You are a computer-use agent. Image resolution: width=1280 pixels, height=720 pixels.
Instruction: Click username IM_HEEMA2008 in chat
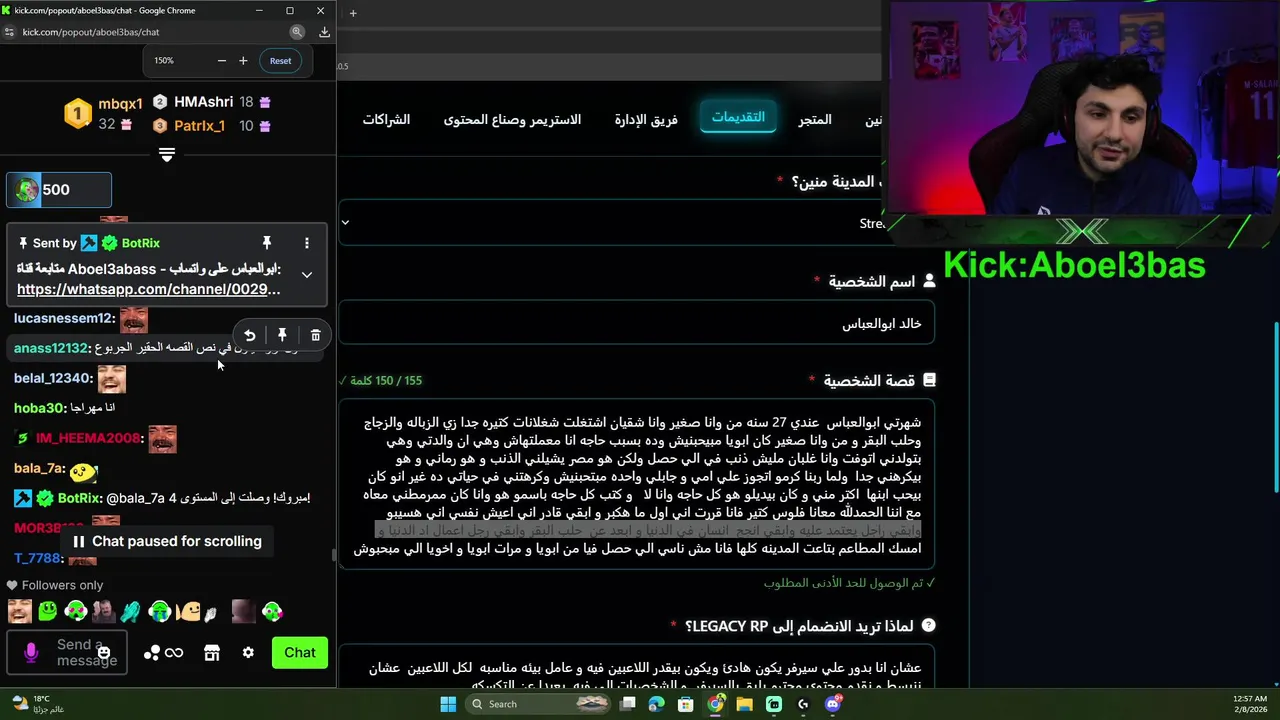[x=87, y=438]
